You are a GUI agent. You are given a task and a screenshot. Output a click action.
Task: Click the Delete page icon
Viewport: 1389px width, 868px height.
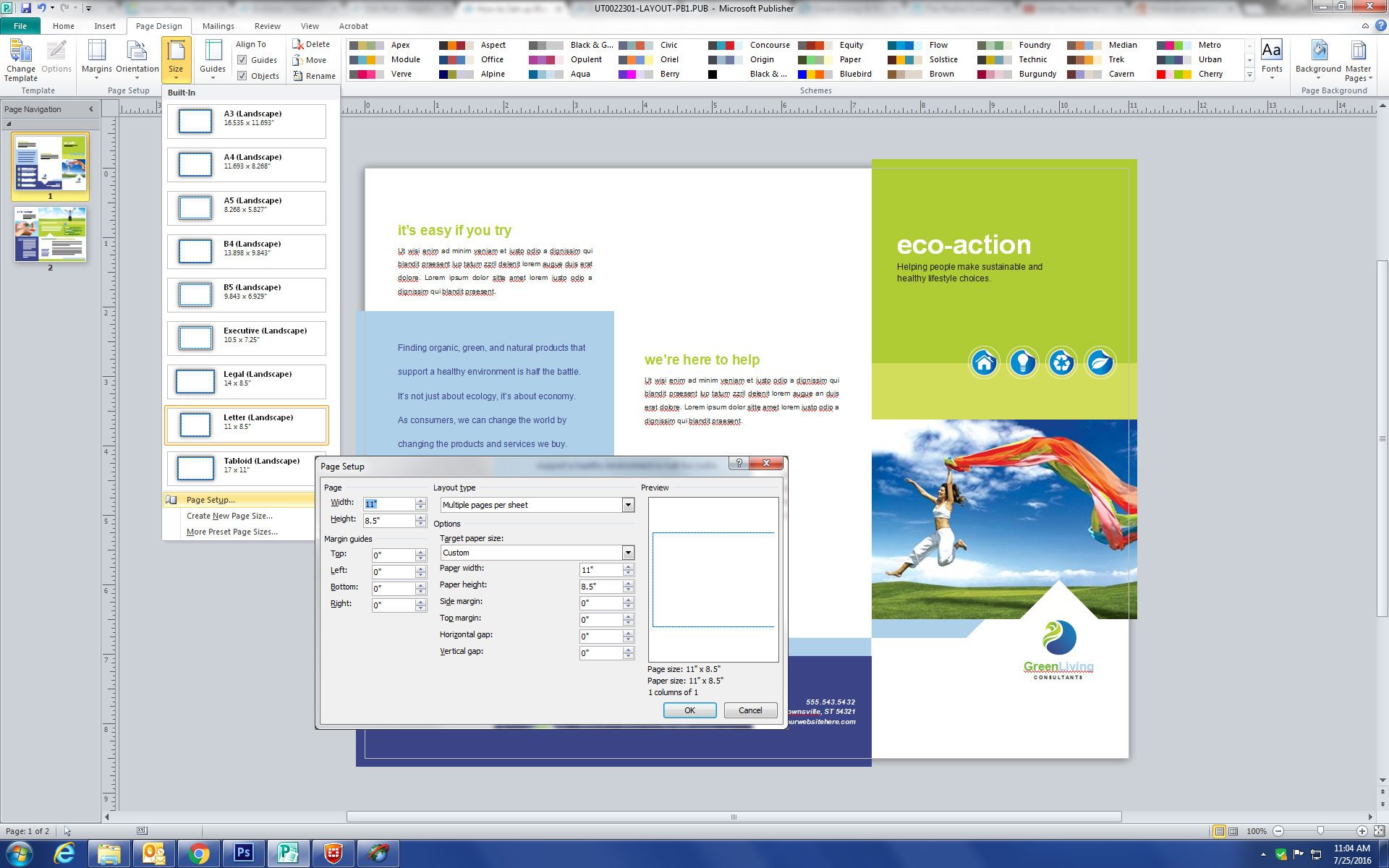click(x=297, y=44)
